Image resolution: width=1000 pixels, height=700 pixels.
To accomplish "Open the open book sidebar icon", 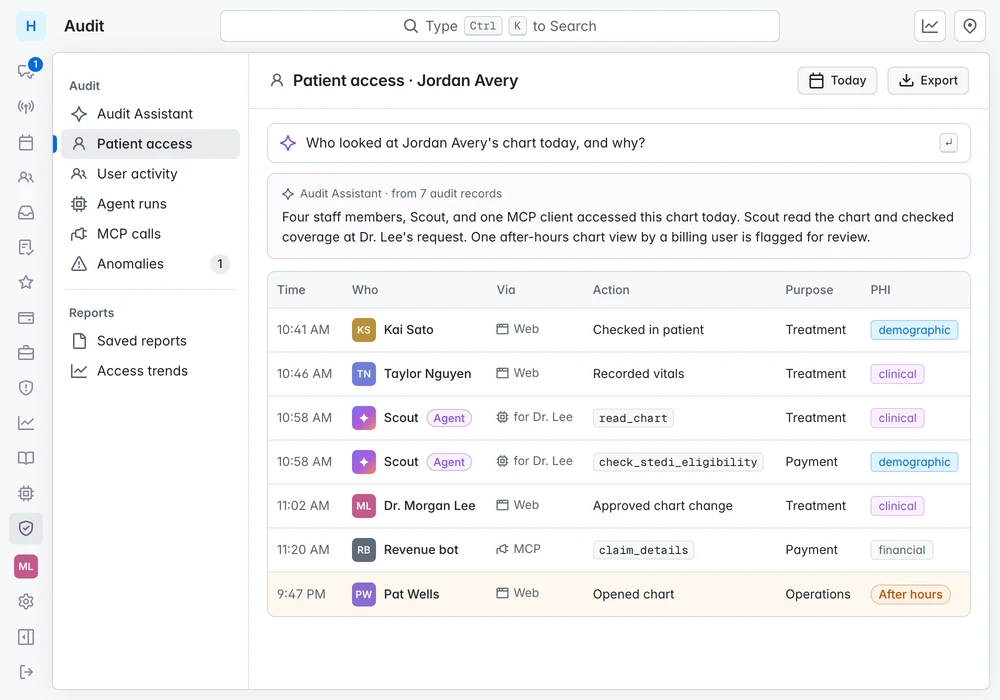I will click(26, 458).
